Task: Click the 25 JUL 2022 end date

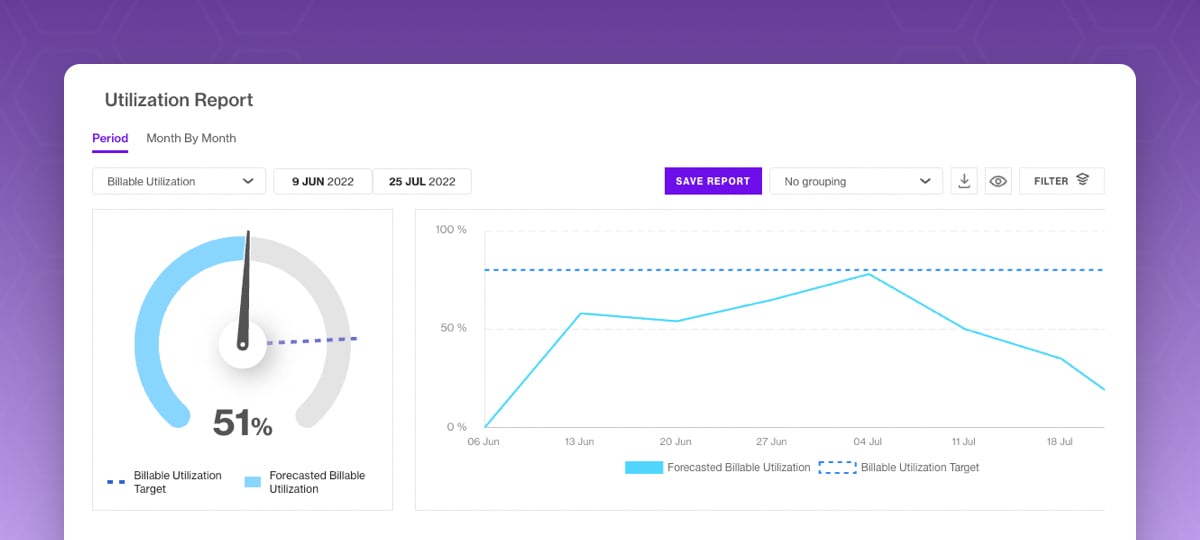Action: tap(422, 181)
